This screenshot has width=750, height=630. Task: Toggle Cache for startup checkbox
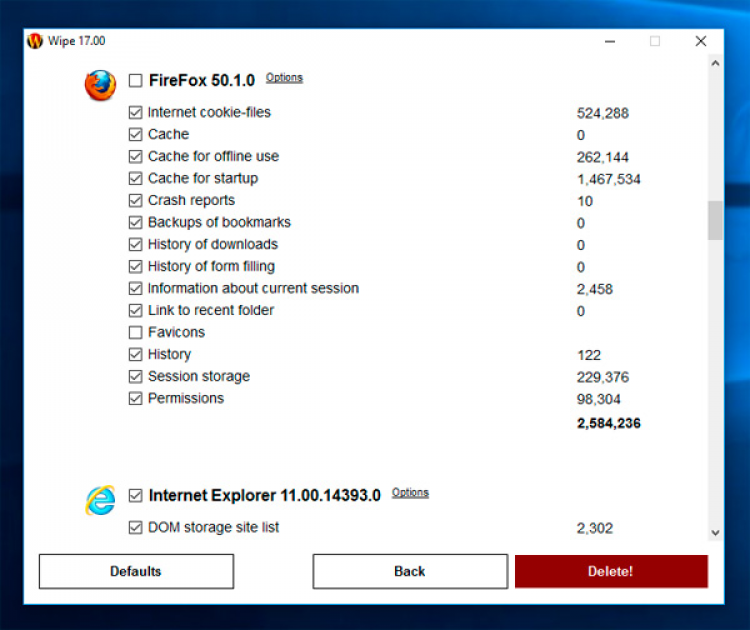pyautogui.click(x=135, y=178)
